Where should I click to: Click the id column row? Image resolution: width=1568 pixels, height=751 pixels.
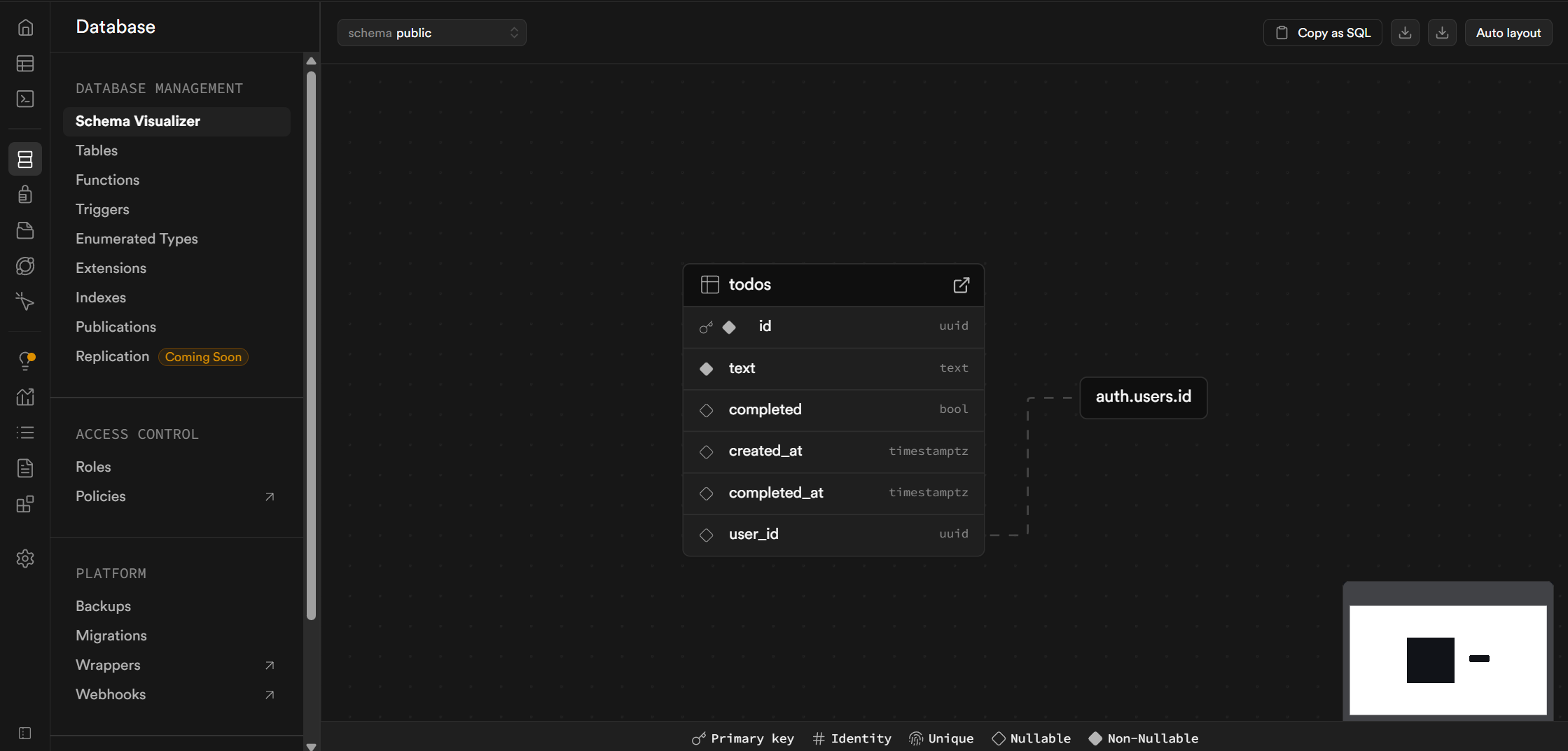833,327
